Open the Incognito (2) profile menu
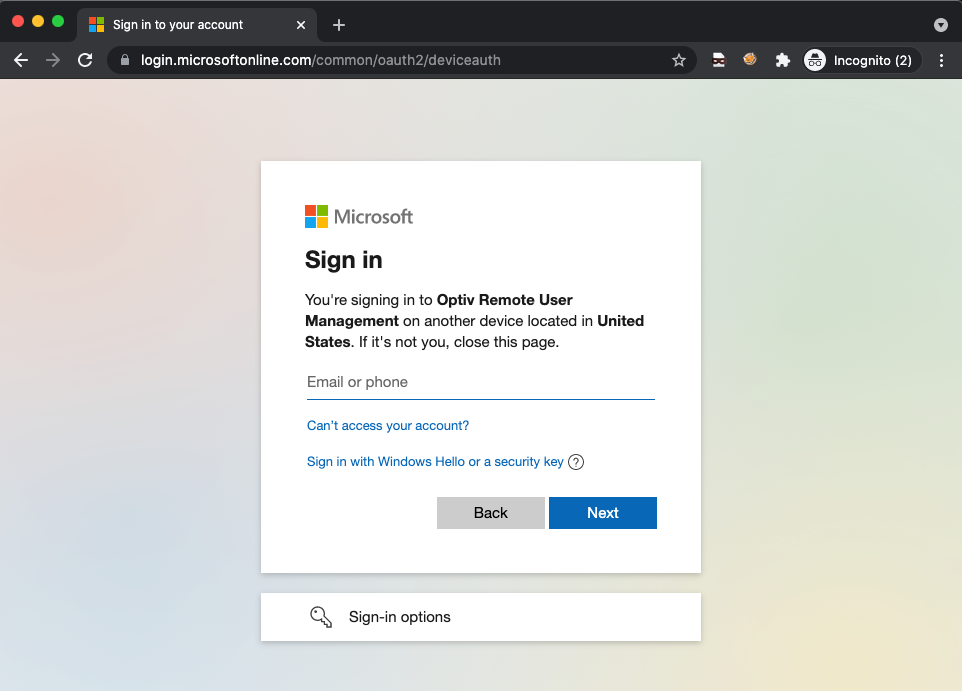Viewport: 962px width, 691px height. pos(862,60)
